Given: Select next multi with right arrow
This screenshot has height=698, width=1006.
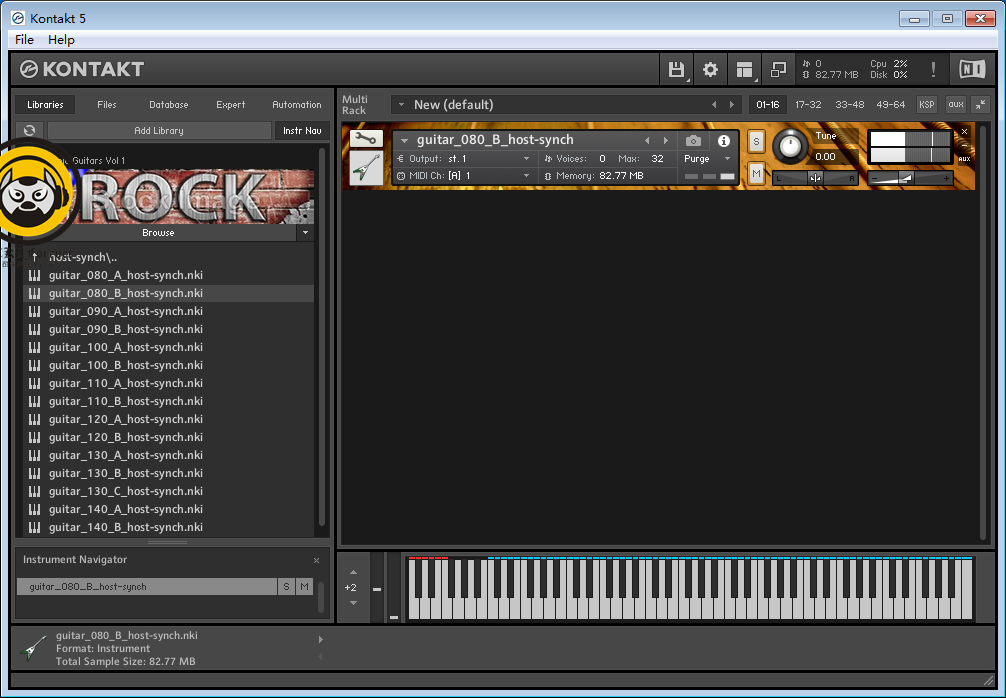Looking at the screenshot, I should tap(731, 105).
